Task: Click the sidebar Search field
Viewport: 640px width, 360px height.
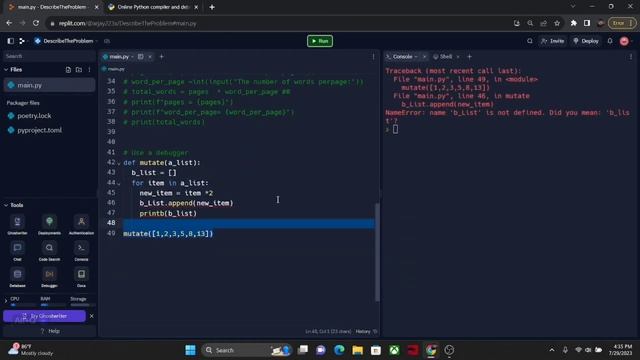Action: click(49, 56)
